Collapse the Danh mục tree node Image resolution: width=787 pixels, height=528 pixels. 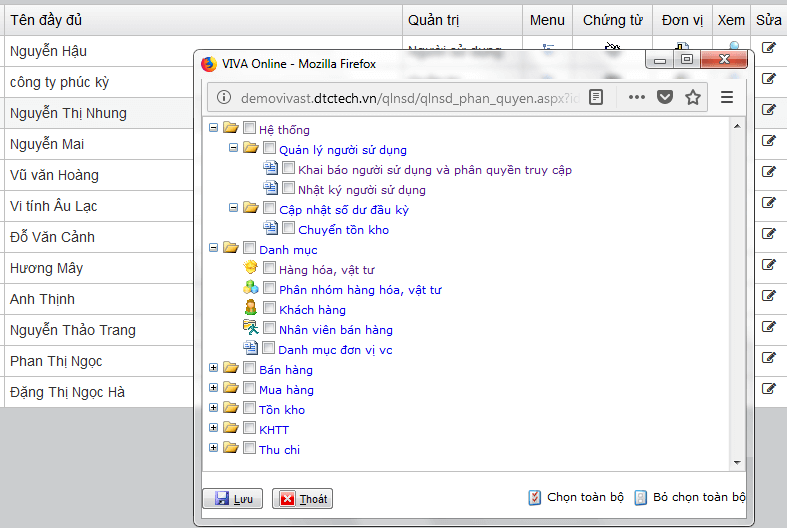coord(213,249)
